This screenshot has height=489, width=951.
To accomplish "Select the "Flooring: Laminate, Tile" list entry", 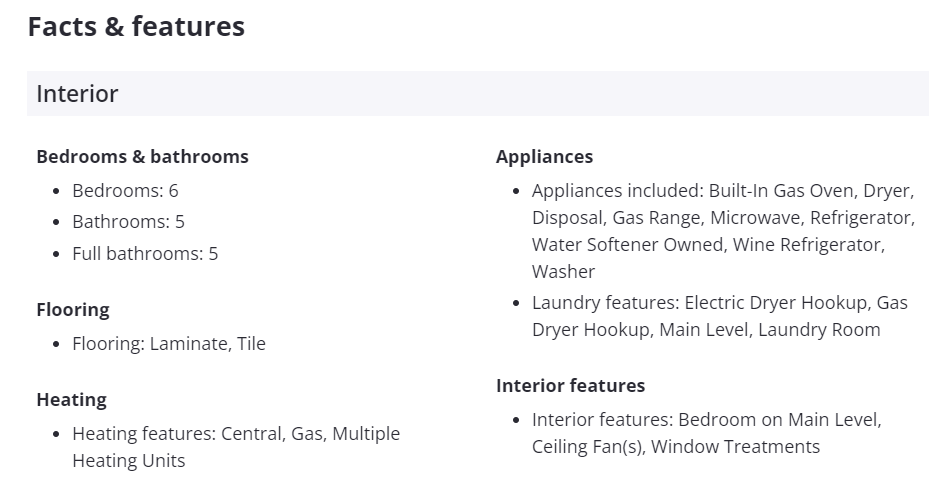I will (169, 344).
